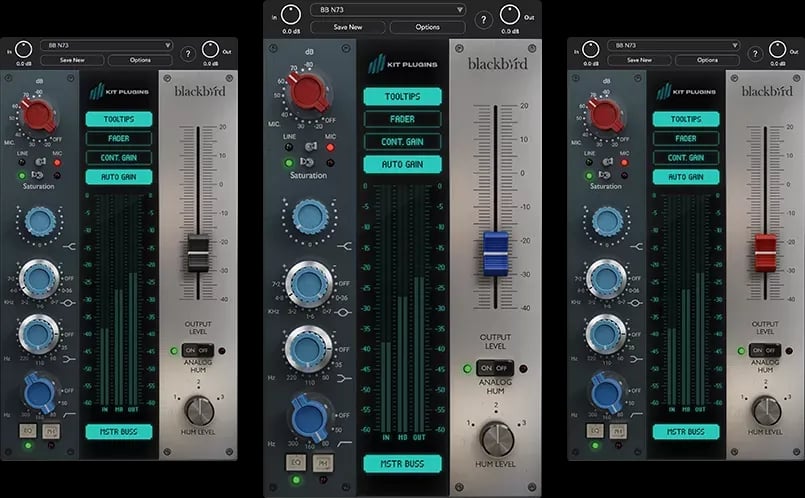
Task: Click MSTR BUSS on left plugin
Action: [x=119, y=432]
